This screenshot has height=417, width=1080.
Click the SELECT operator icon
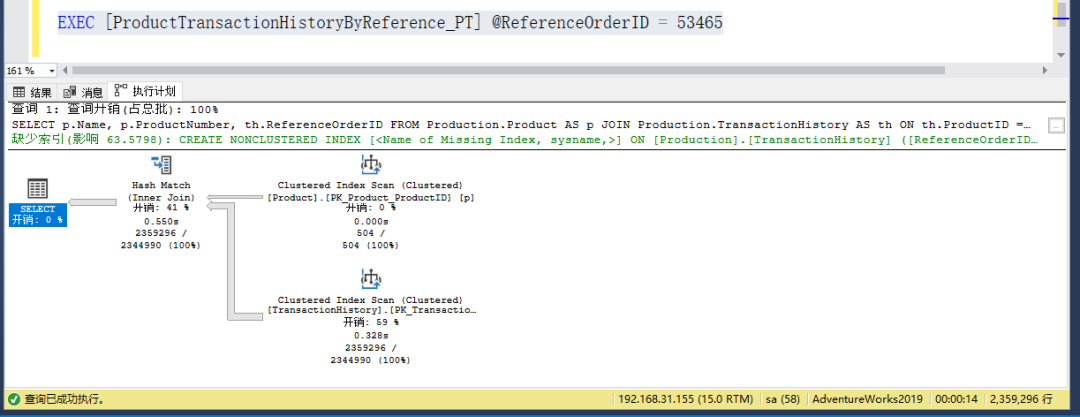click(x=39, y=188)
